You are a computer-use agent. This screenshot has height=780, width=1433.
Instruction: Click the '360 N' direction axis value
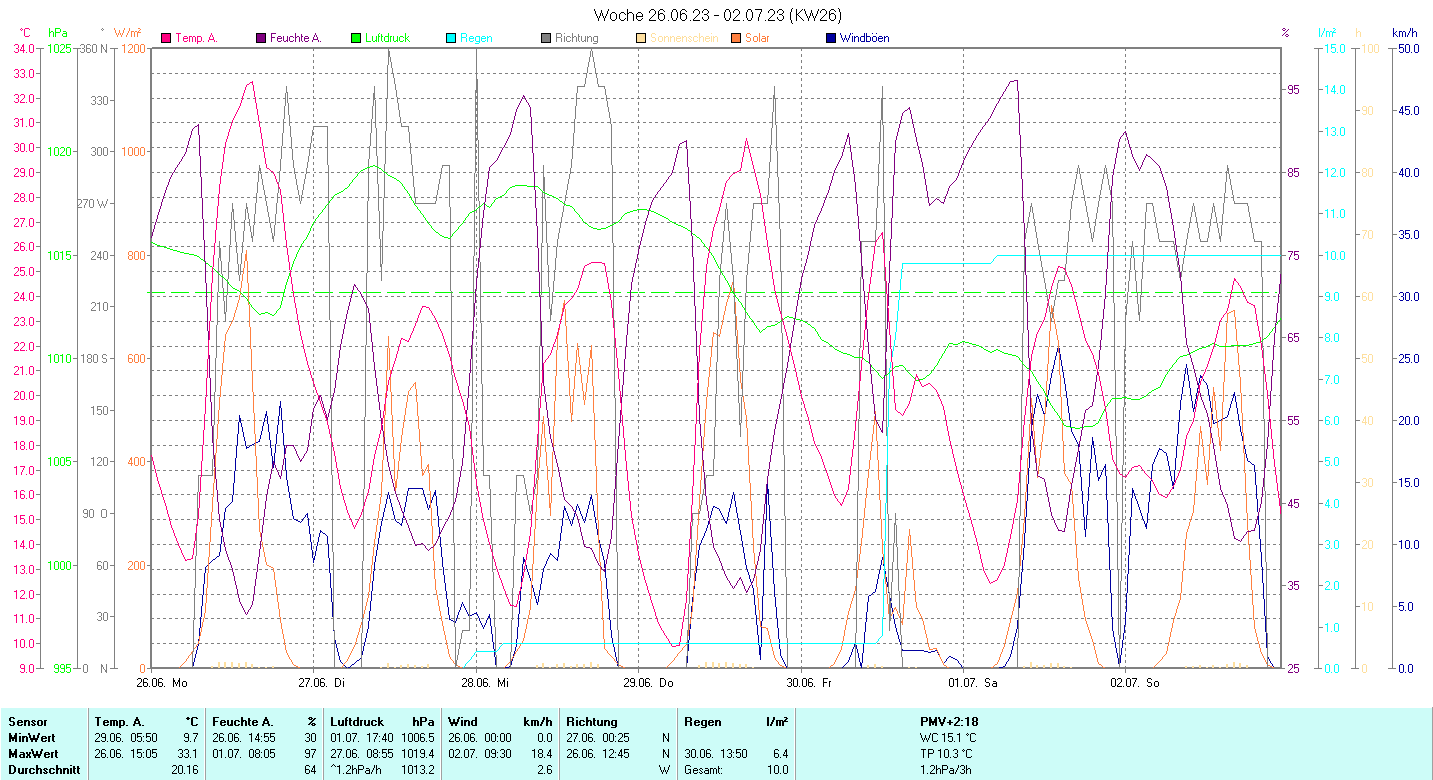(x=93, y=48)
